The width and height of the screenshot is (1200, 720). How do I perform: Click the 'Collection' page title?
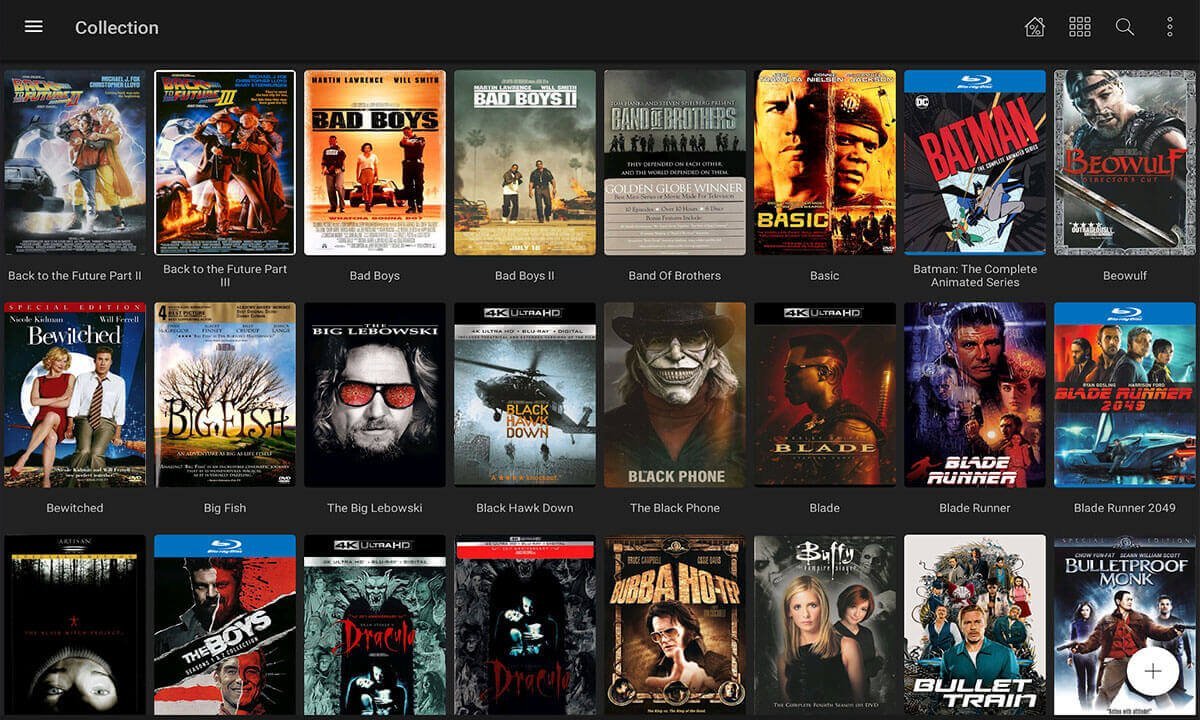pyautogui.click(x=117, y=28)
